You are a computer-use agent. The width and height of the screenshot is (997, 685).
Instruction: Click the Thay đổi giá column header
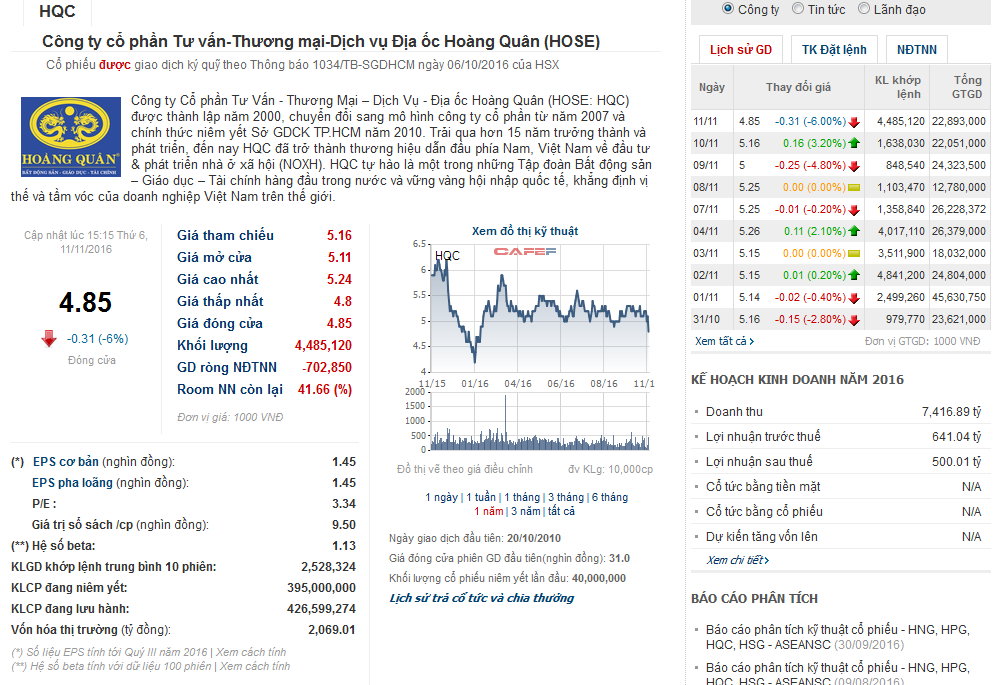click(799, 87)
